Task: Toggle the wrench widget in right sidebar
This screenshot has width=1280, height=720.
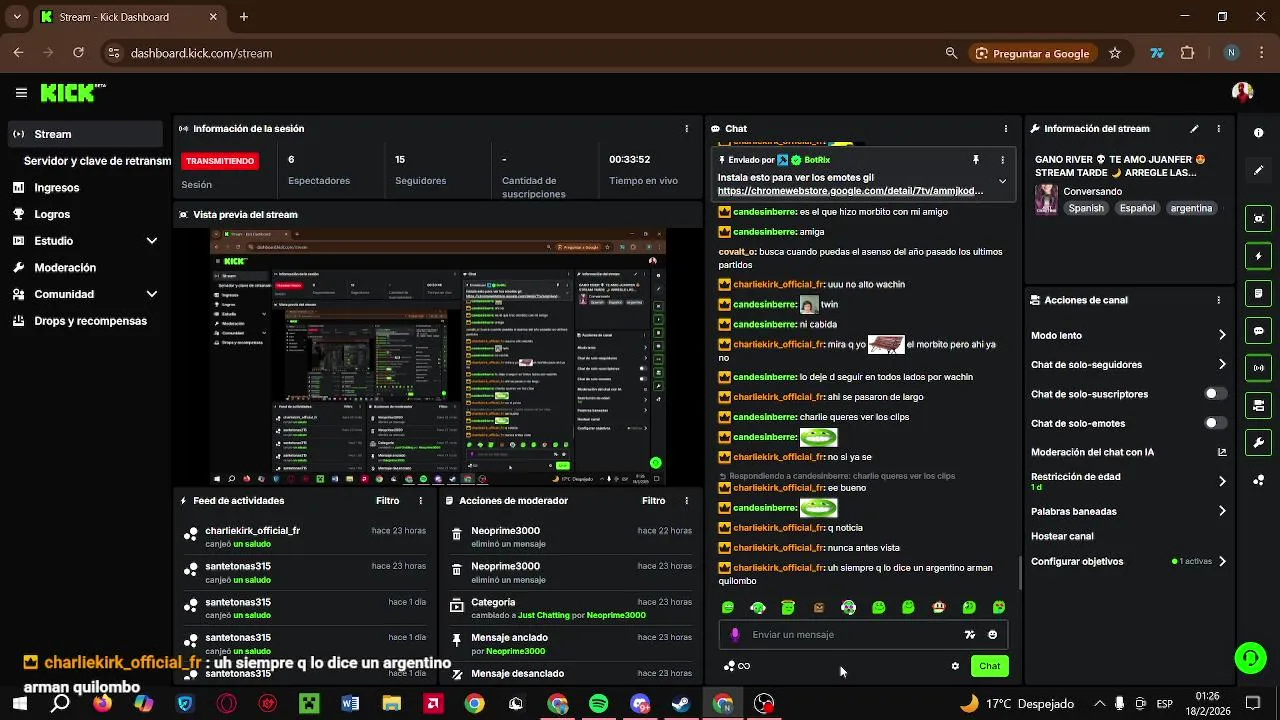Action: (x=1258, y=442)
